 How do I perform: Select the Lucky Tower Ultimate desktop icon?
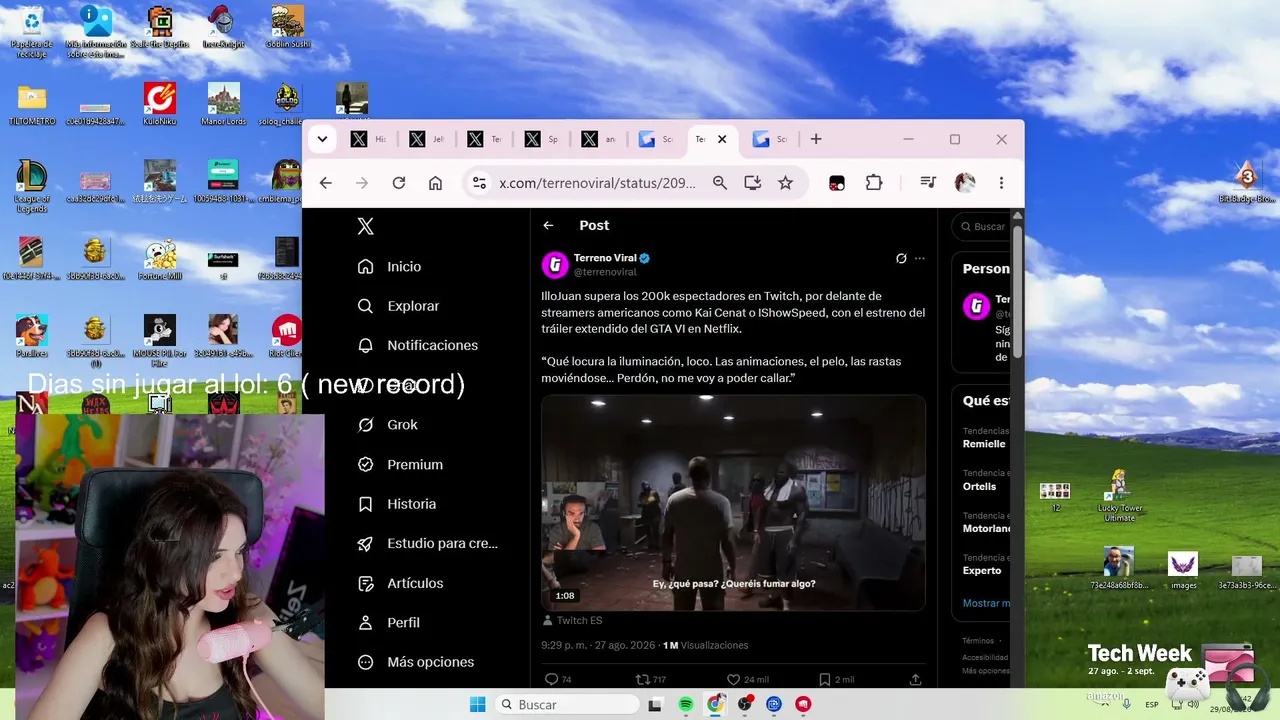point(1119,495)
